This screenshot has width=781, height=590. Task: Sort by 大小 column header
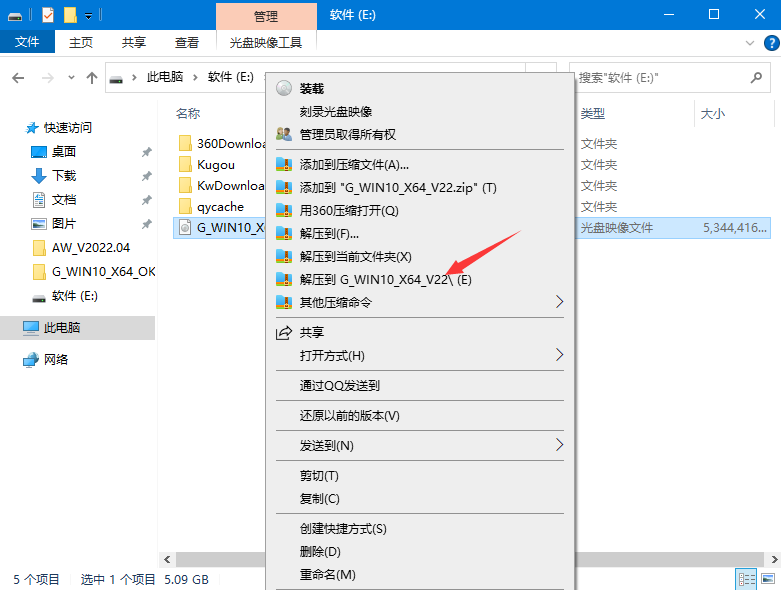click(713, 114)
